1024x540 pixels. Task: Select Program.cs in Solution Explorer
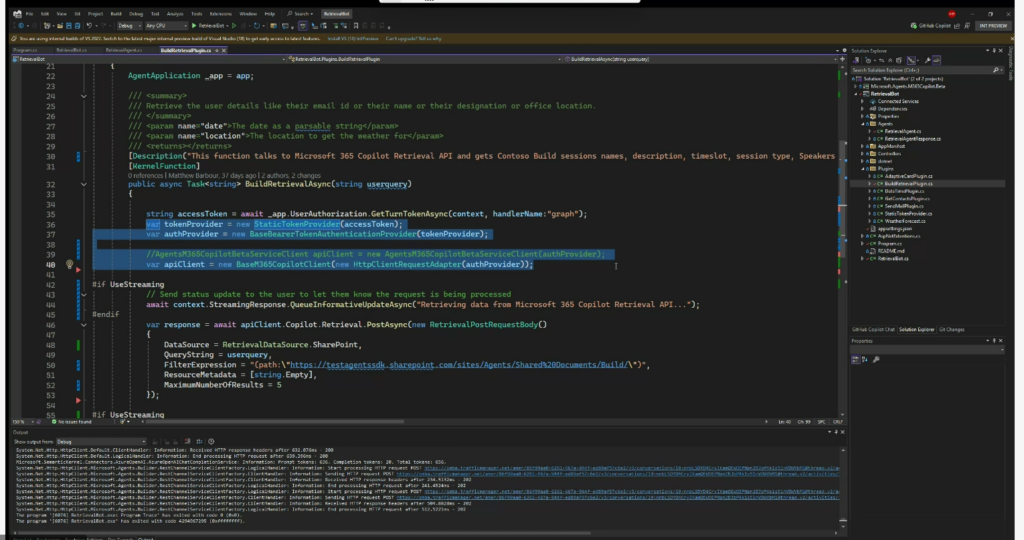tap(889, 244)
